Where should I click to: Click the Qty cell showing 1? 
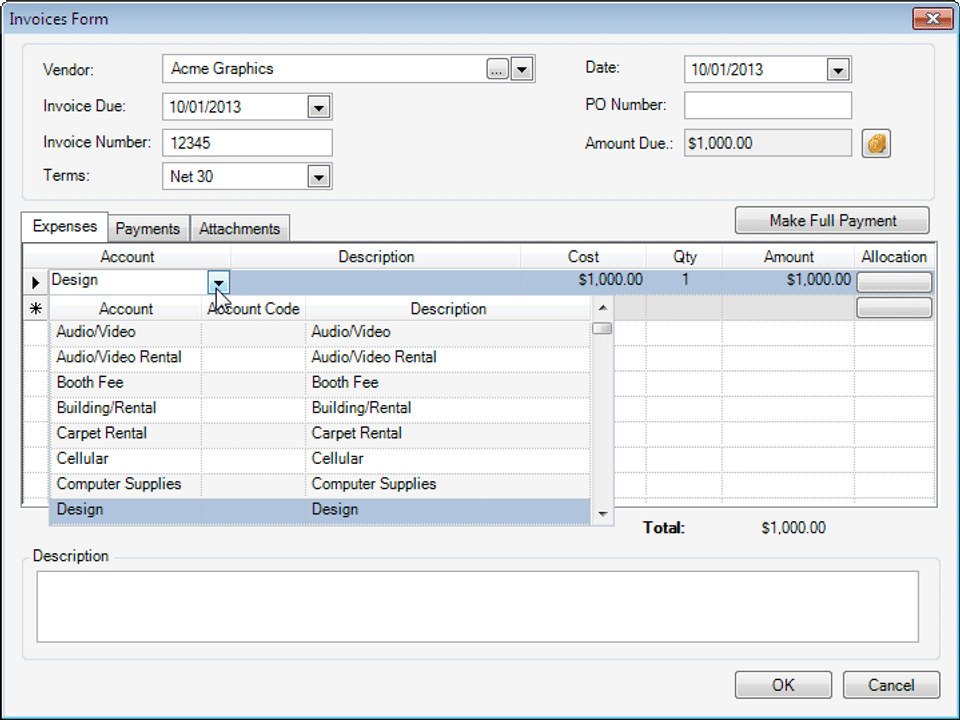point(684,280)
